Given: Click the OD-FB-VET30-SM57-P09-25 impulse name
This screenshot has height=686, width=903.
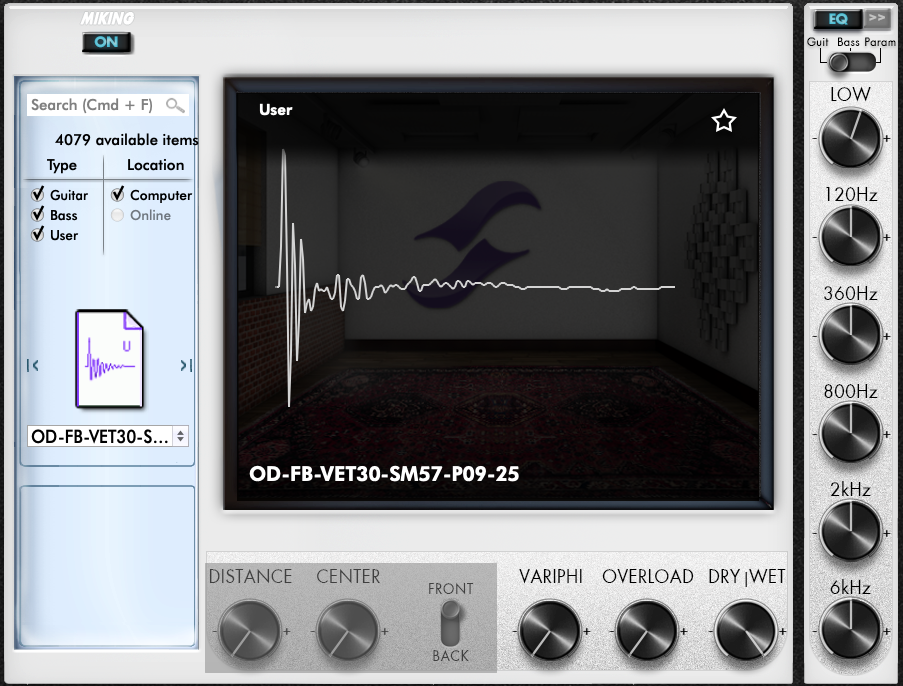Looking at the screenshot, I should pos(384,474).
